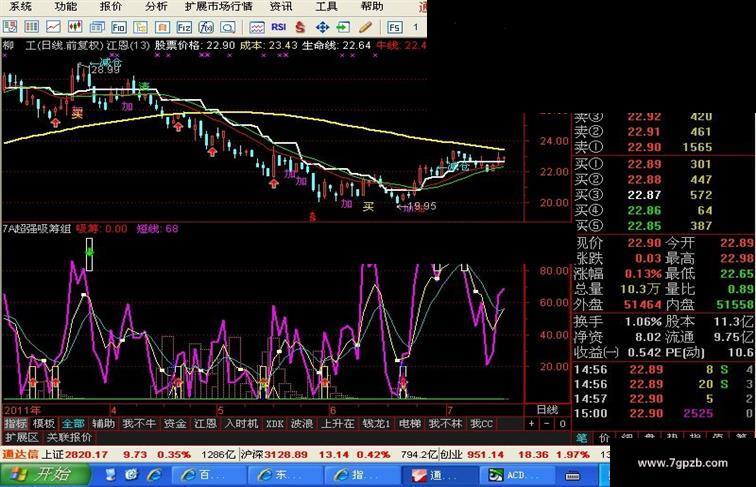The image size is (756, 487).
Task: Click the first toolbar icon (quote list view)
Action: [10, 27]
